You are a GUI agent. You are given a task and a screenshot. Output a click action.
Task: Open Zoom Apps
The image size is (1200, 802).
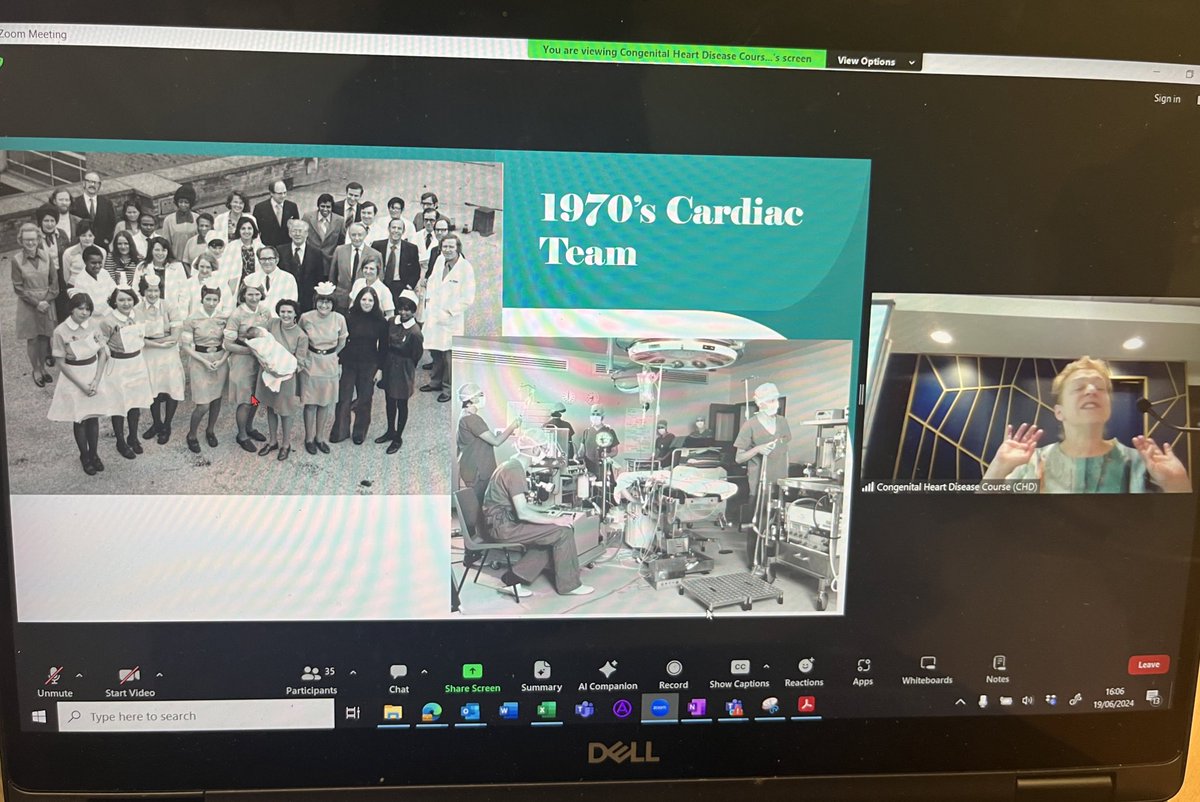[x=863, y=672]
